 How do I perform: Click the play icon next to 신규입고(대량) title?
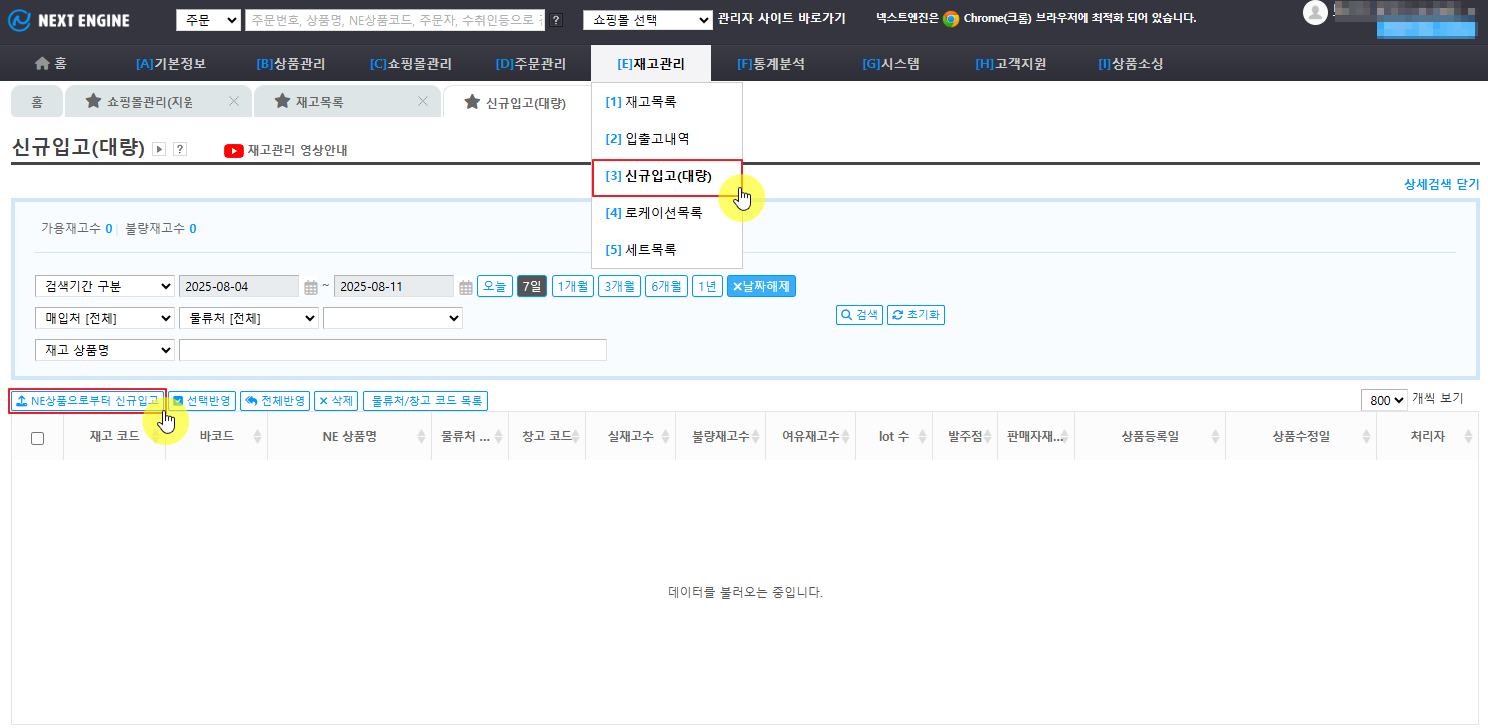pos(159,149)
